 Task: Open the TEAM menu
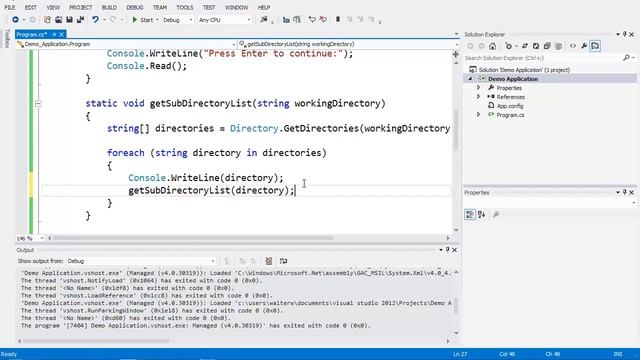click(160, 7)
